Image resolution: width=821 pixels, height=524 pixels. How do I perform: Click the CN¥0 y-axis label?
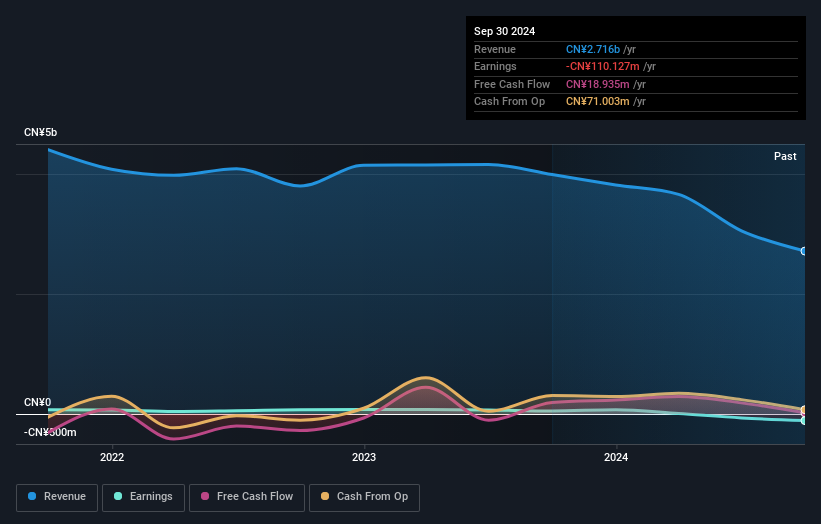(x=38, y=403)
